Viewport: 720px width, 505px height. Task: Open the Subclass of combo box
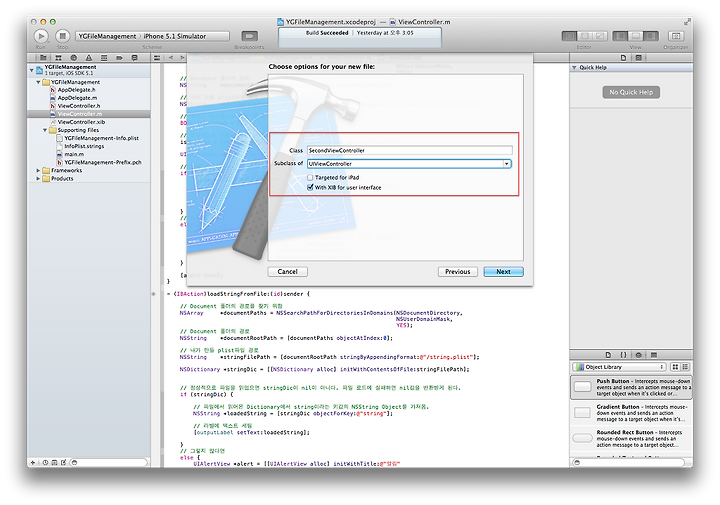(506, 163)
